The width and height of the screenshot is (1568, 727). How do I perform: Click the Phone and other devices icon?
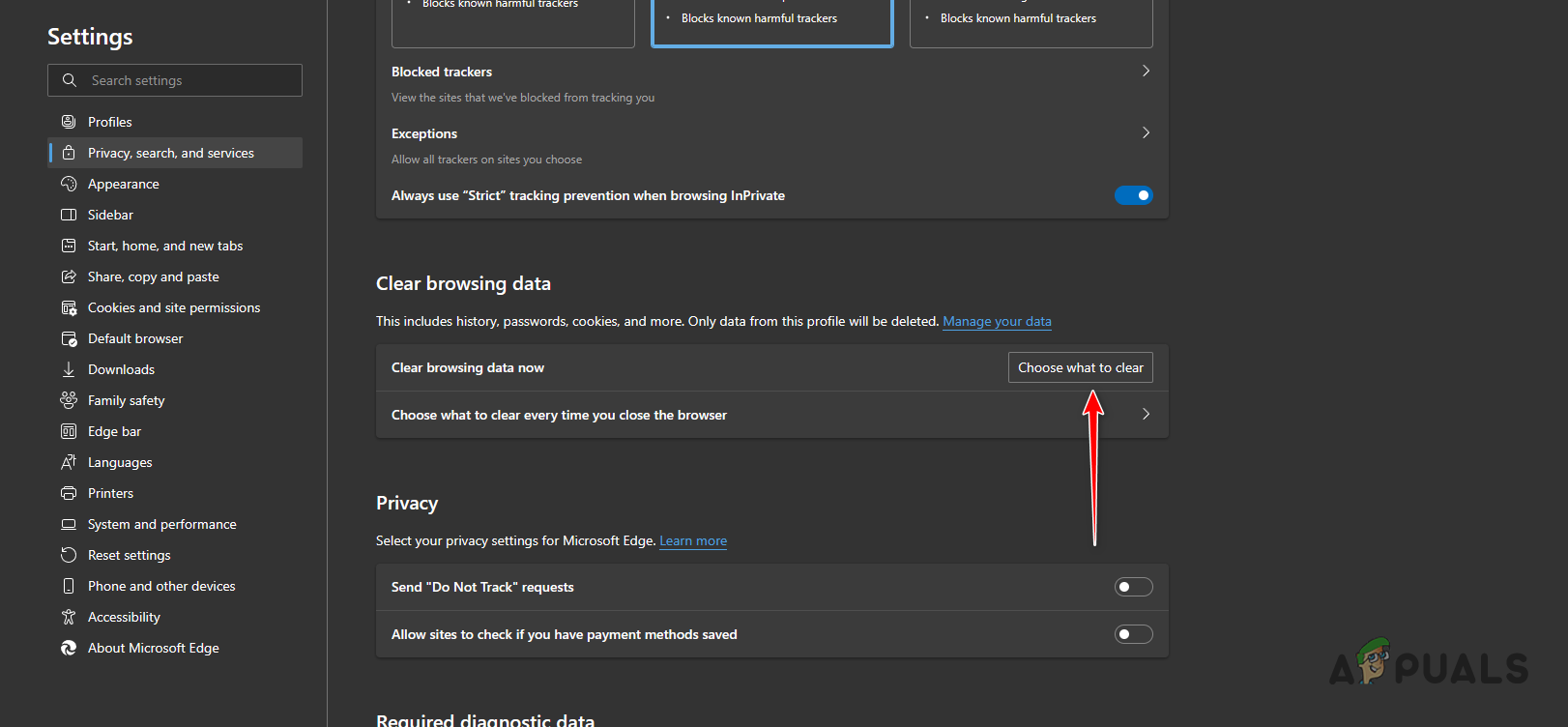pos(69,586)
